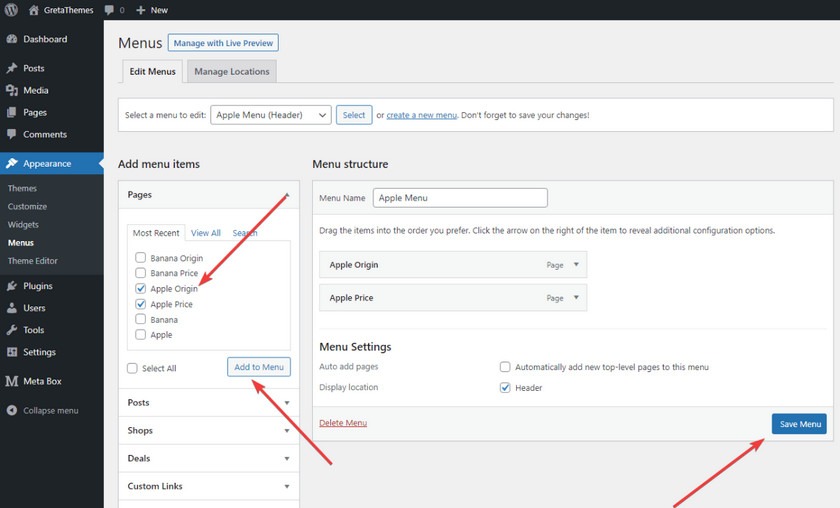Uncheck the Apple Price checkbox
Image resolution: width=840 pixels, height=508 pixels.
tap(140, 304)
